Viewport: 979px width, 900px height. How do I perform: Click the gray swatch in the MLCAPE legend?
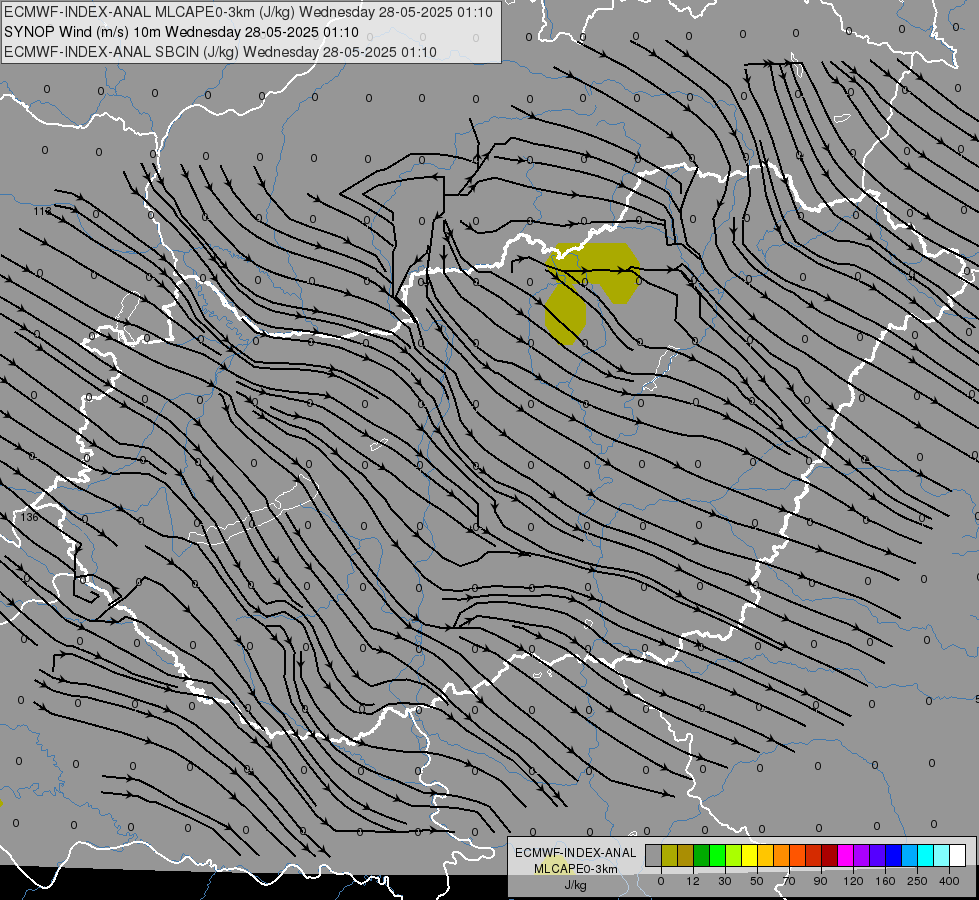(654, 855)
